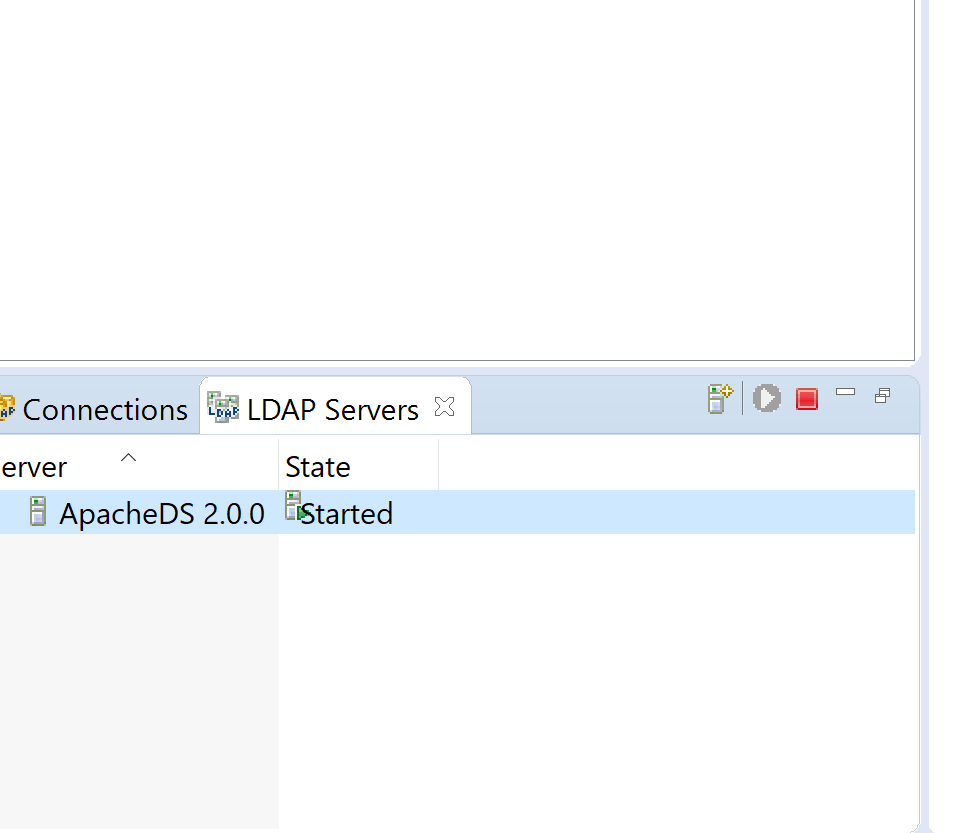
Task: Stop the server with red square icon
Action: 806,399
